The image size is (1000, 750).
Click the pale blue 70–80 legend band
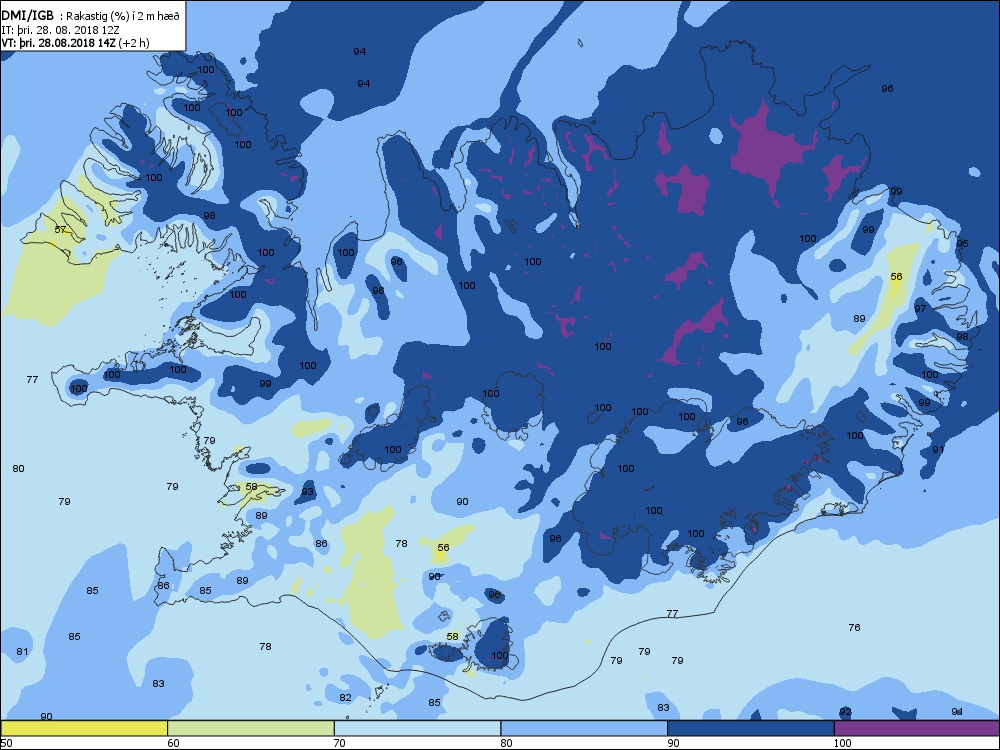[x=418, y=728]
